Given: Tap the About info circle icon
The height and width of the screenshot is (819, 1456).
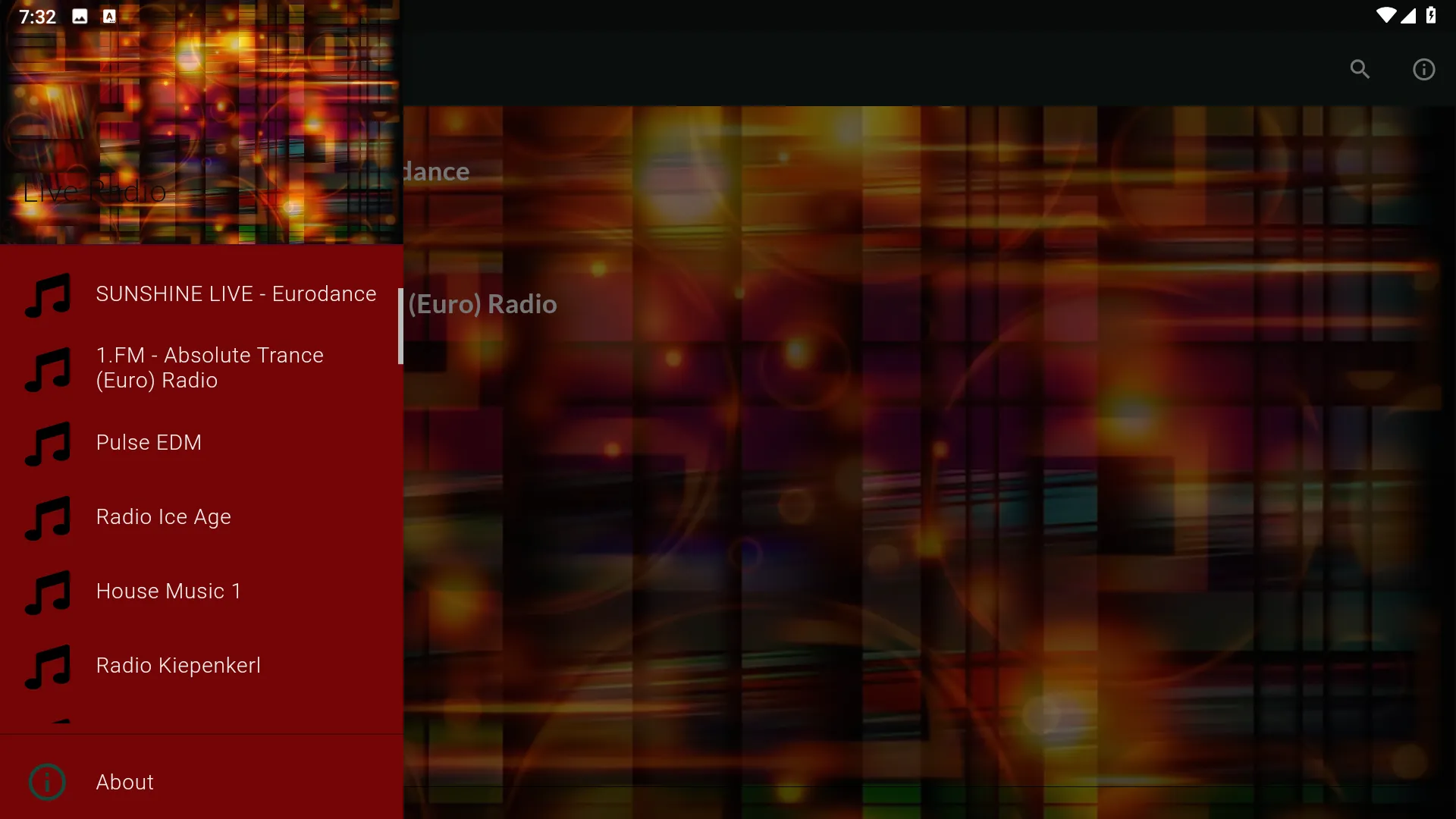Looking at the screenshot, I should (x=47, y=782).
